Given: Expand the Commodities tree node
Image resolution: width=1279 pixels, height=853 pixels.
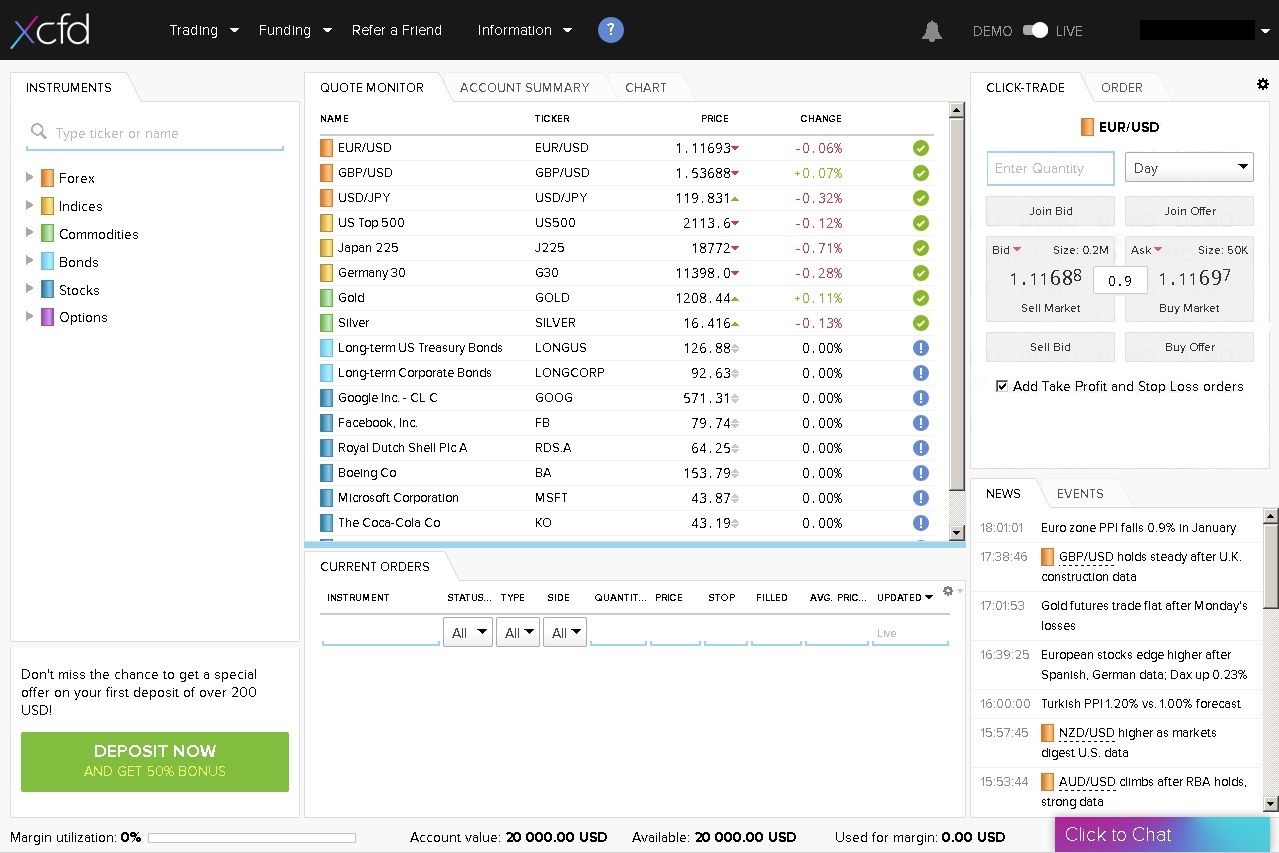Looking at the screenshot, I should coord(30,234).
